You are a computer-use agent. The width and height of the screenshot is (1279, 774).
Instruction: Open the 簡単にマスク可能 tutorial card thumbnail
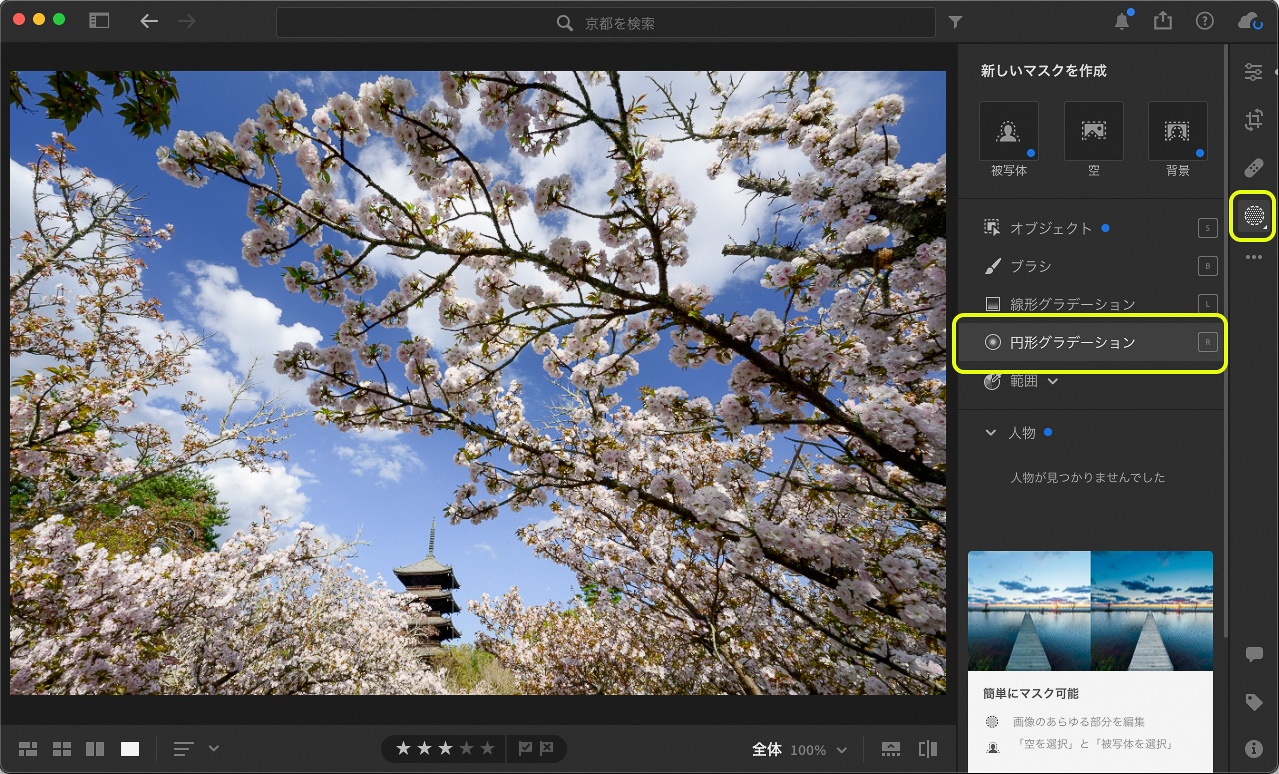pos(1090,611)
